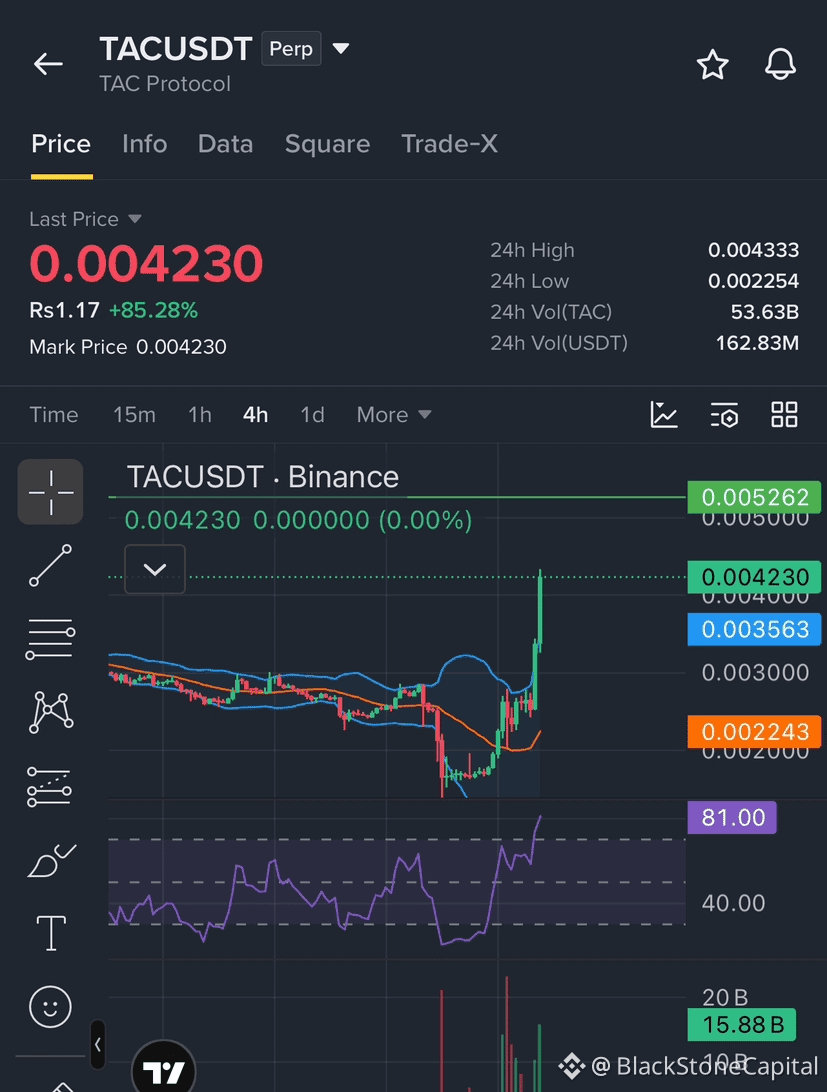Click the orange 0.002243 price label
The width and height of the screenshot is (827, 1092).
click(754, 732)
